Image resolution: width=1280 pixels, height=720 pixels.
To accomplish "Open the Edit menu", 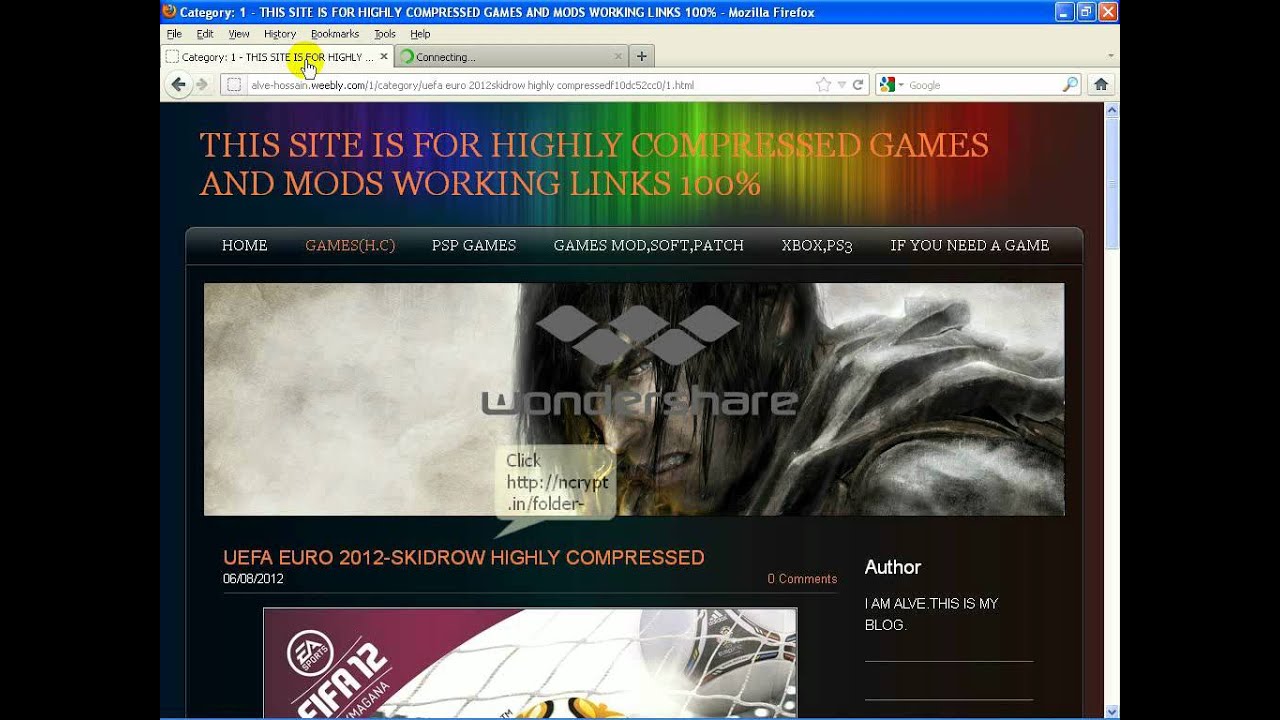I will (x=205, y=34).
